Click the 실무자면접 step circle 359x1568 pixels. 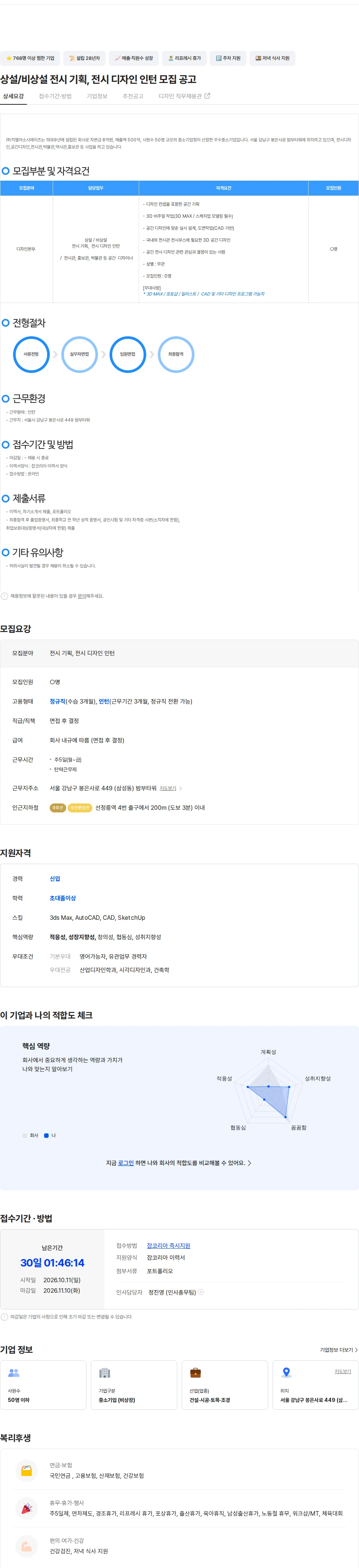point(79,354)
